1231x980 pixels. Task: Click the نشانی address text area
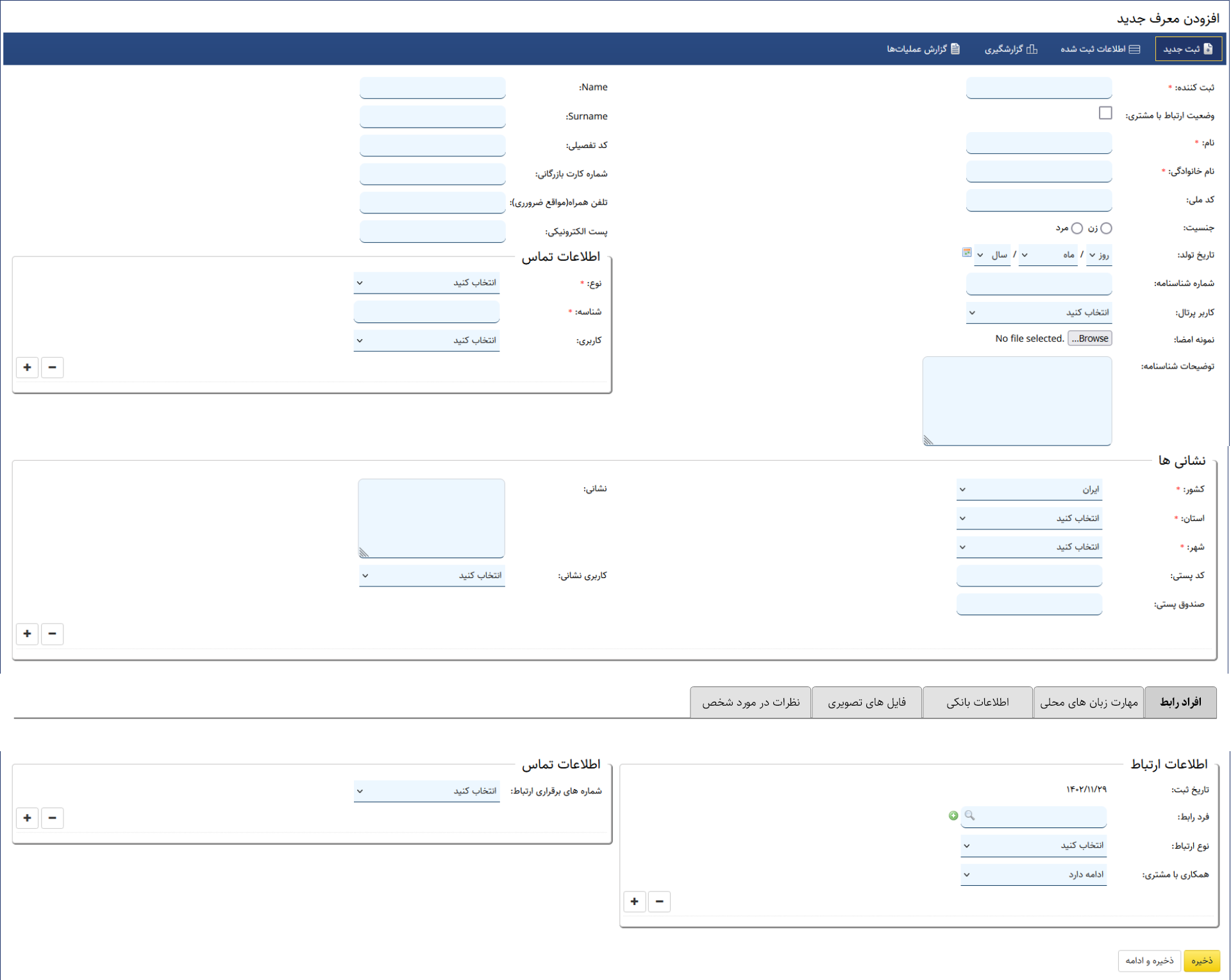pos(431,519)
